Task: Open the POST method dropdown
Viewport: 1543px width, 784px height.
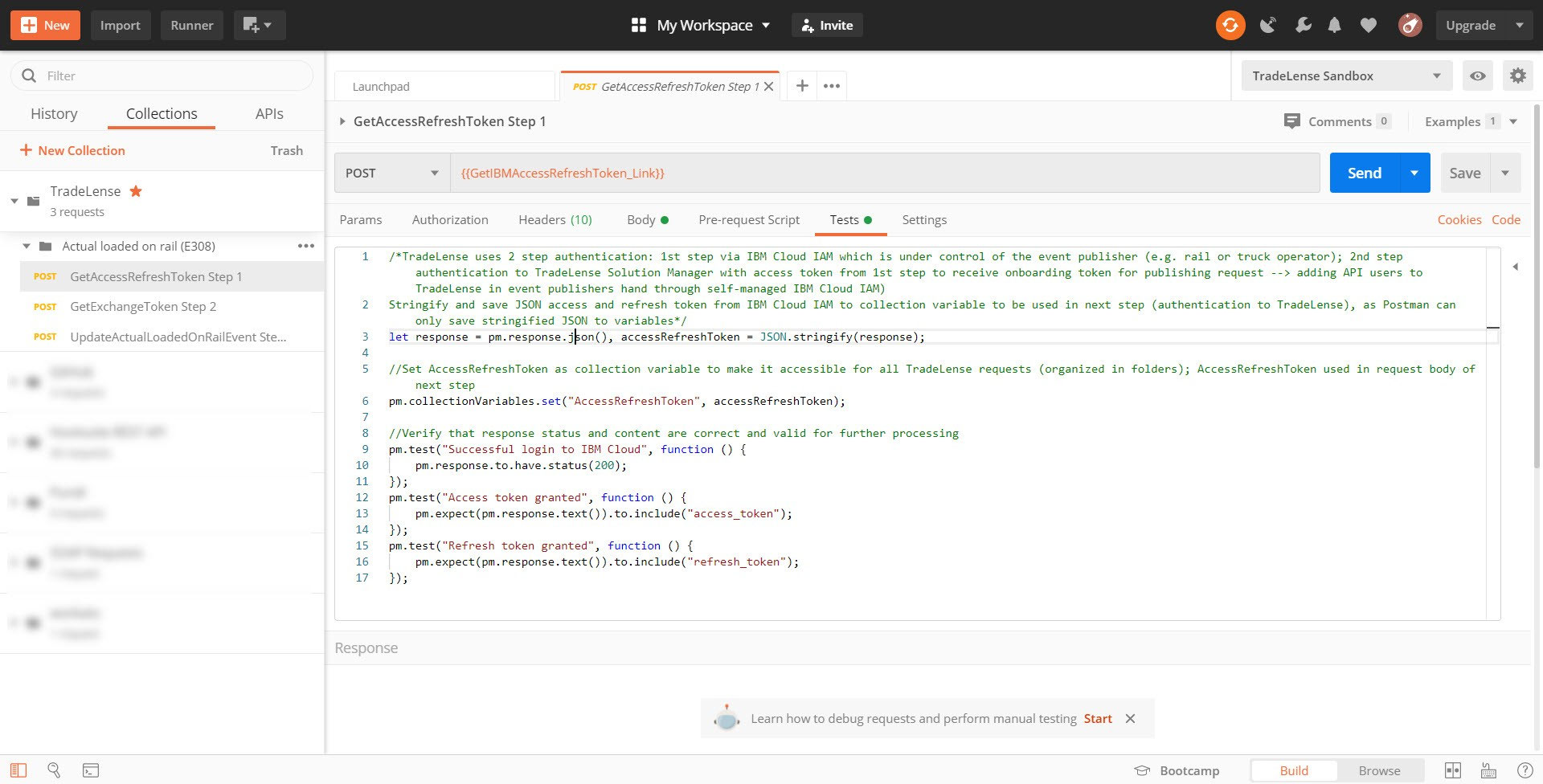Action: pyautogui.click(x=391, y=174)
